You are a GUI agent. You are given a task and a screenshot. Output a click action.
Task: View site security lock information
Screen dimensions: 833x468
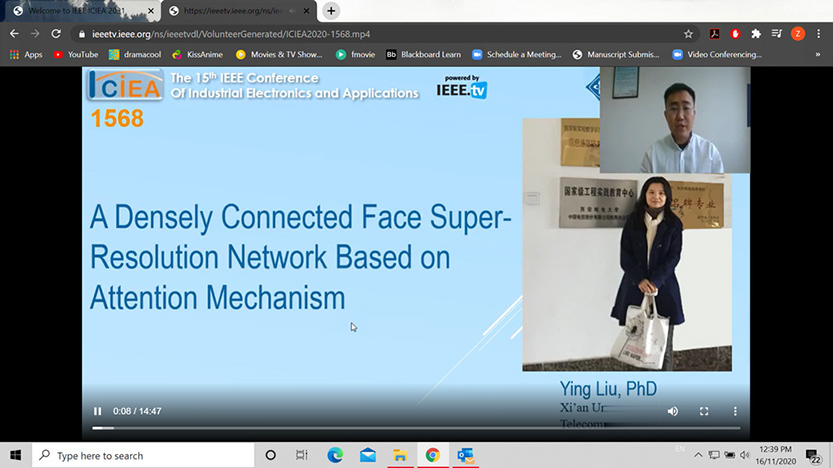(x=81, y=34)
